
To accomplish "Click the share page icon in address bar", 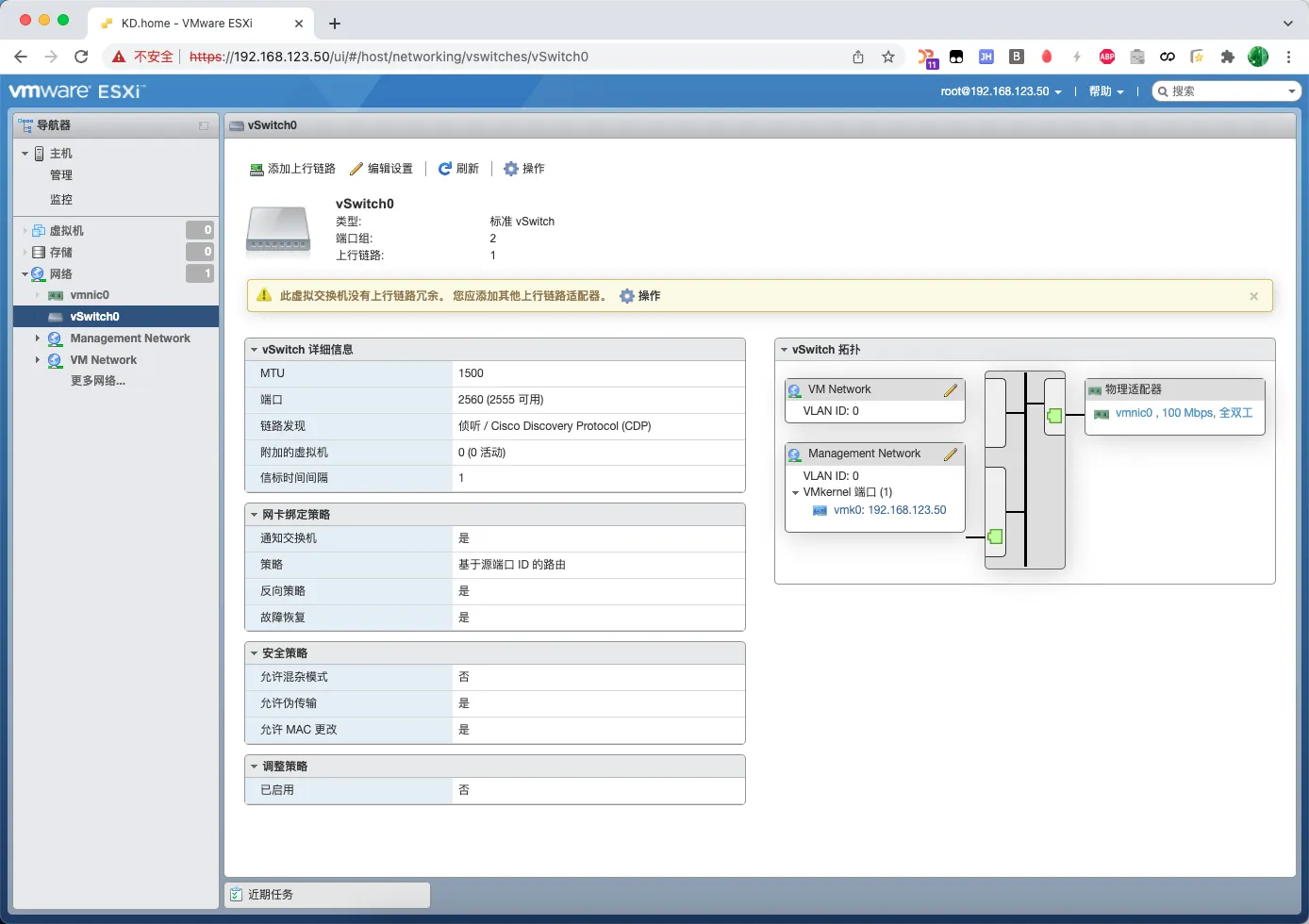I will [x=858, y=57].
